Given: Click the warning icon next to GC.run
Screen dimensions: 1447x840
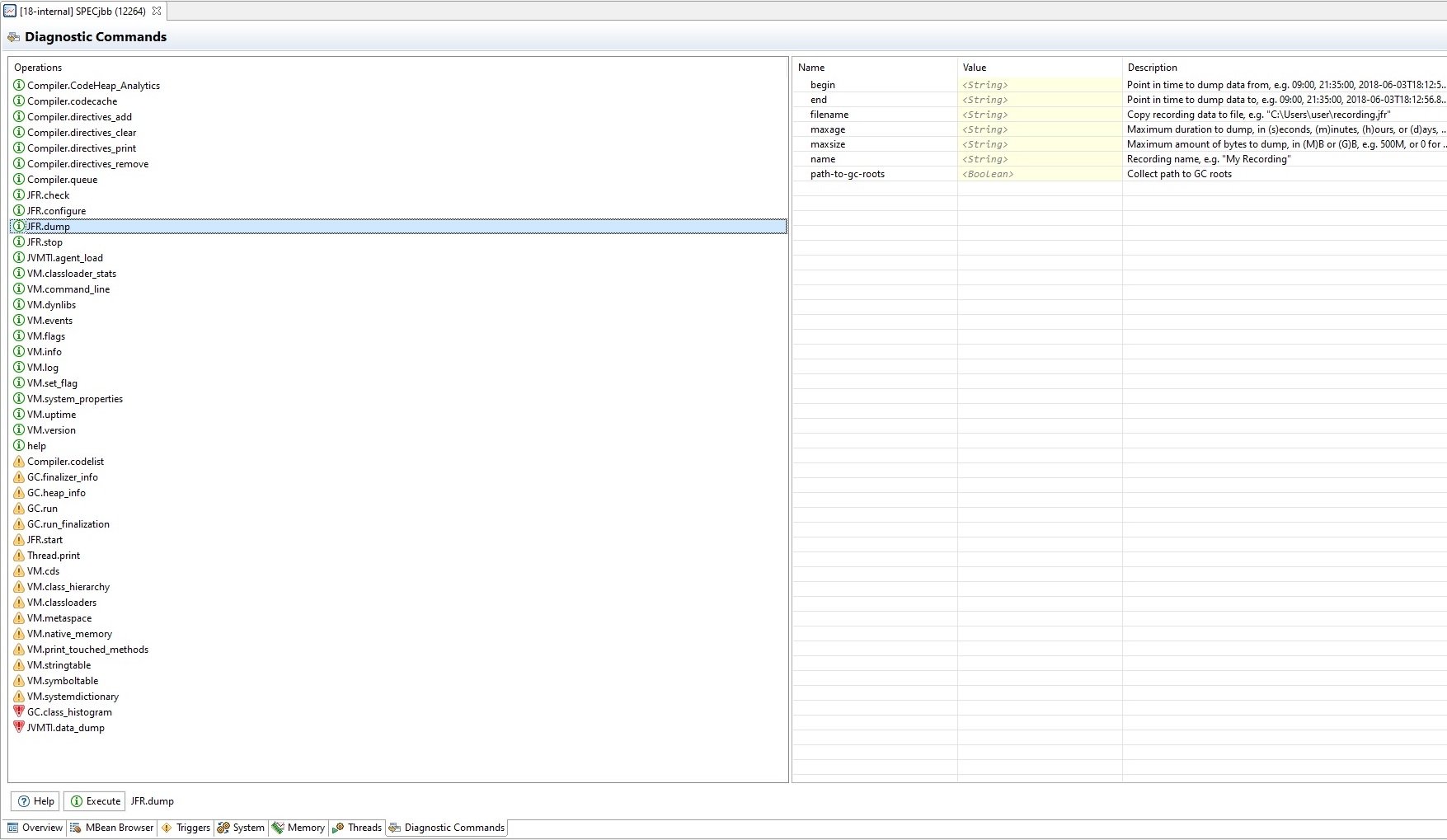Looking at the screenshot, I should pos(19,509).
